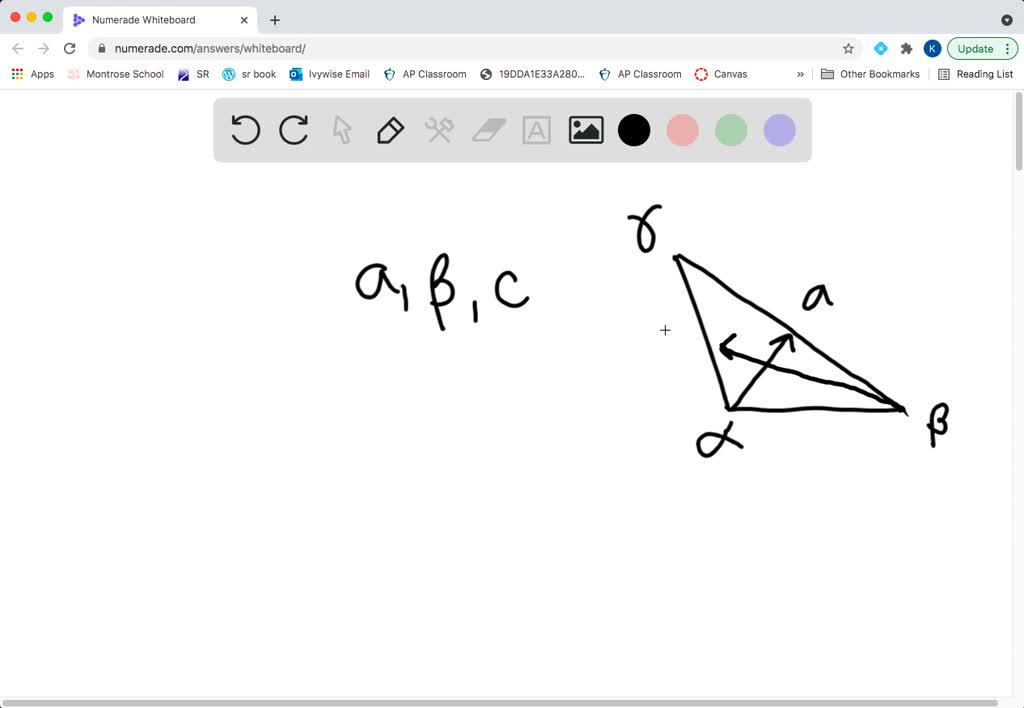Select the Eraser tool
Image resolution: width=1024 pixels, height=708 pixels.
pyautogui.click(x=488, y=130)
